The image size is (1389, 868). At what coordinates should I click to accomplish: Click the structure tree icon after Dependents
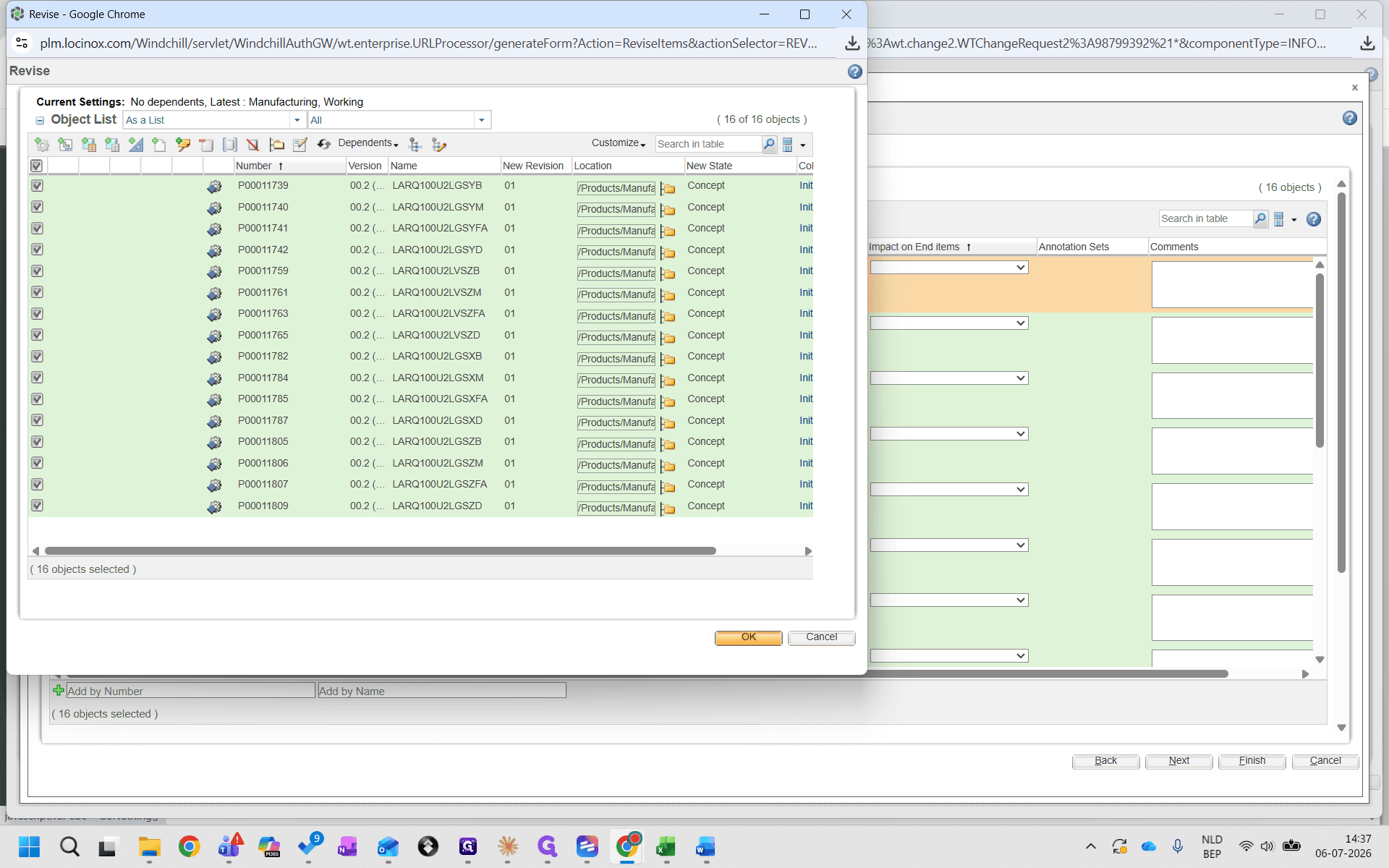click(x=415, y=145)
